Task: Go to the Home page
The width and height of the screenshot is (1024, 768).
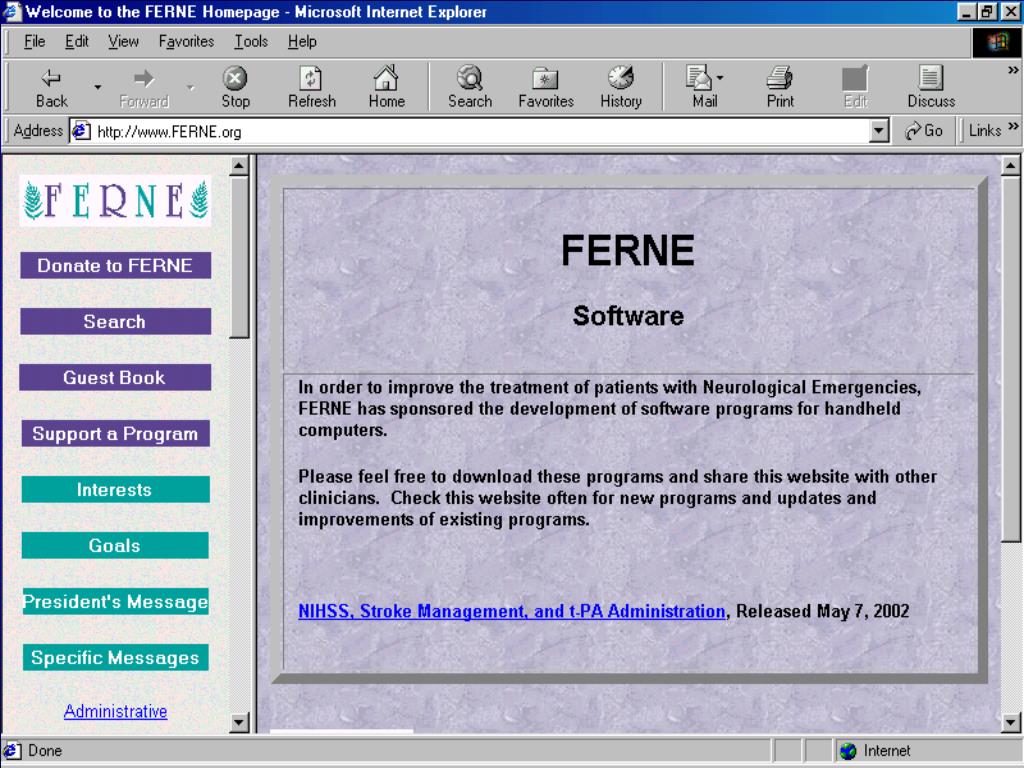Action: click(386, 88)
